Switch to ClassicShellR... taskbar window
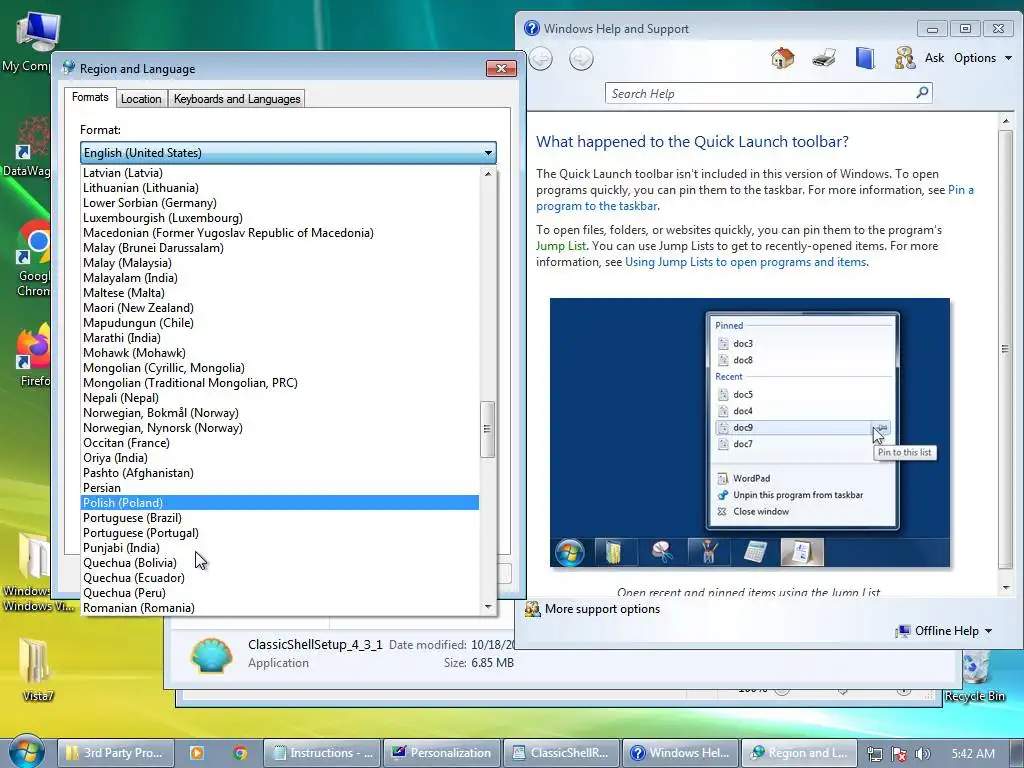The image size is (1024, 768). pos(561,753)
